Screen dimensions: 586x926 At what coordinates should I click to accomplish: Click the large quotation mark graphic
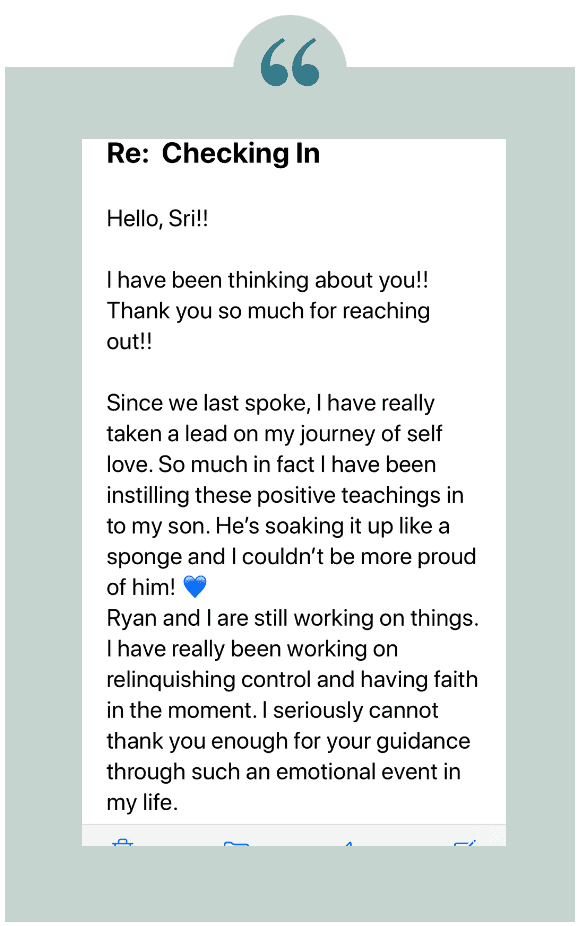pyautogui.click(x=290, y=62)
